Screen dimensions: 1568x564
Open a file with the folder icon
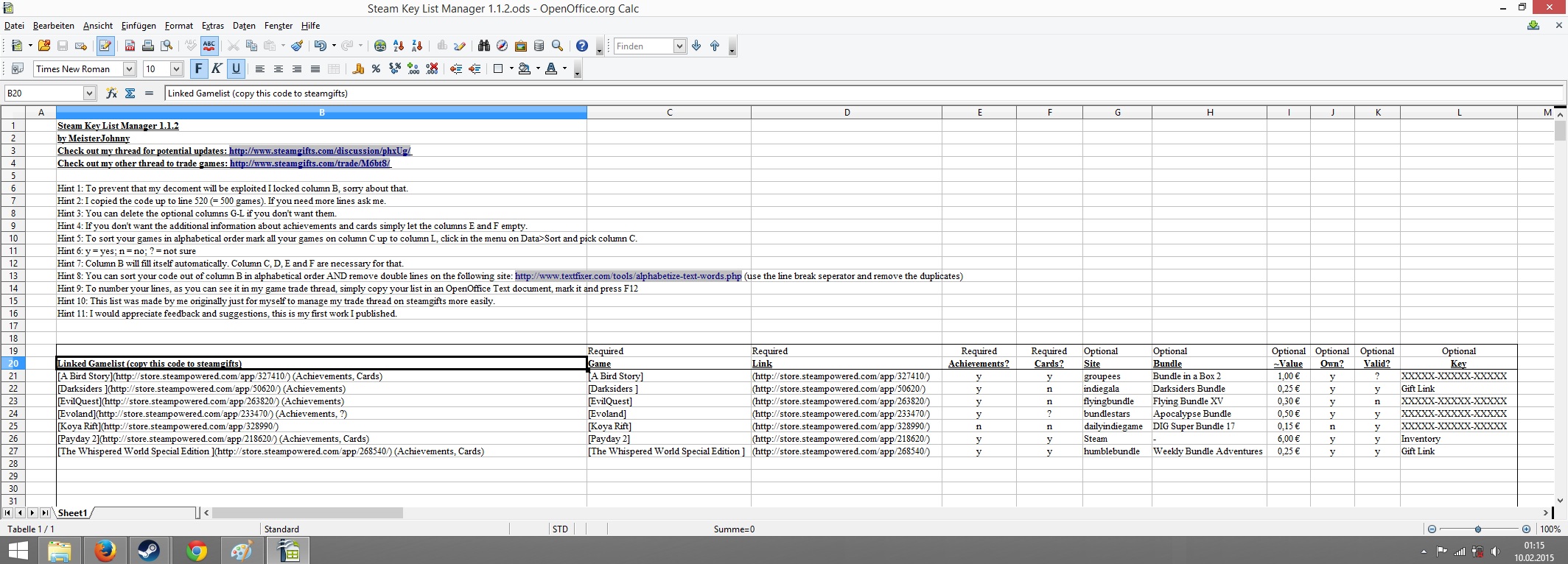[x=44, y=46]
